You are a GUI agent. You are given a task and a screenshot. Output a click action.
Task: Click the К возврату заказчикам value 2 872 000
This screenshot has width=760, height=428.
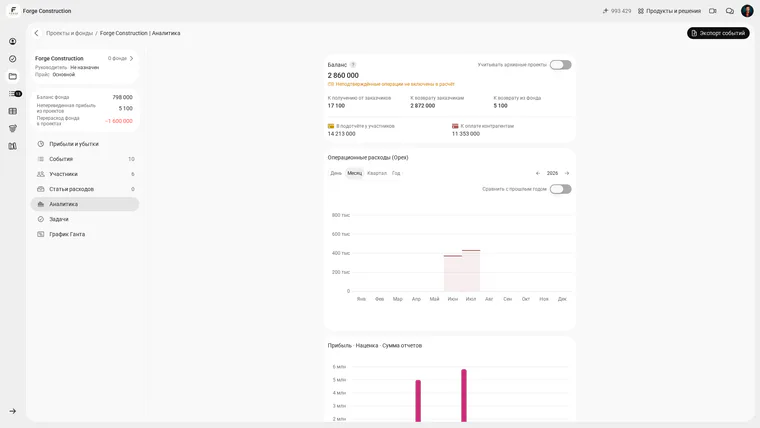(x=423, y=106)
